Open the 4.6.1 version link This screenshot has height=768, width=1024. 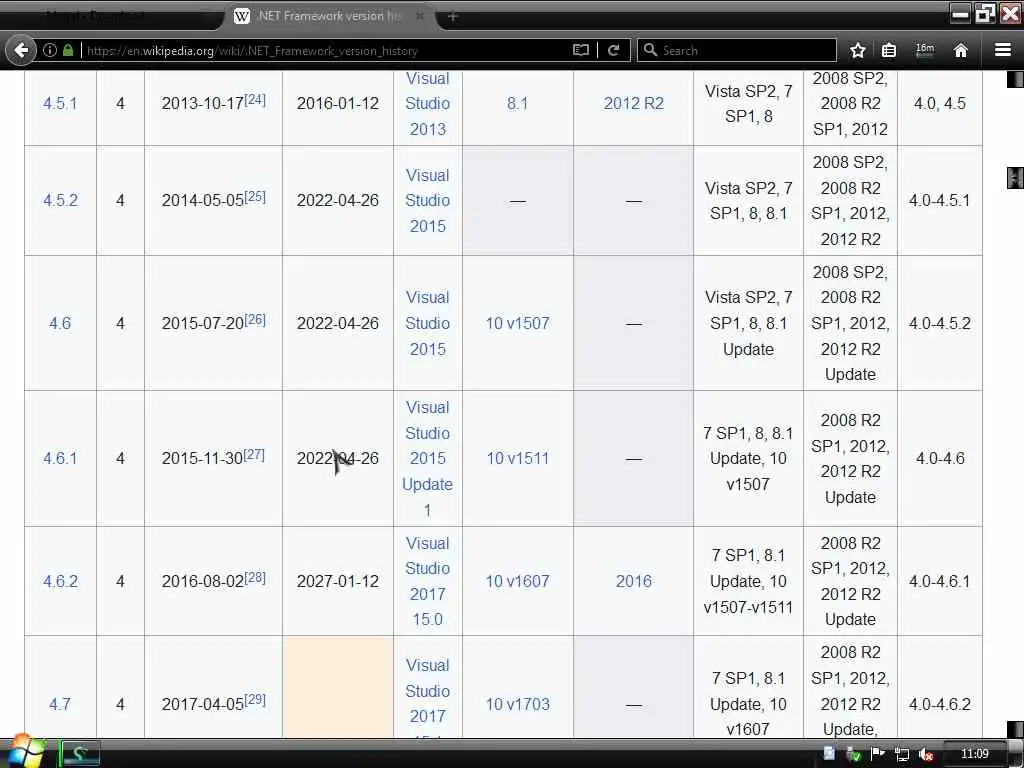pos(59,458)
